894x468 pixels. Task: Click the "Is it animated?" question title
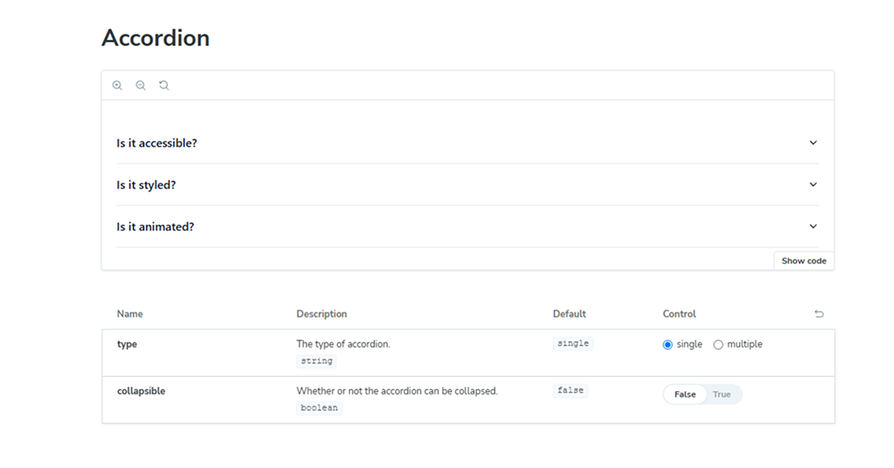click(155, 227)
